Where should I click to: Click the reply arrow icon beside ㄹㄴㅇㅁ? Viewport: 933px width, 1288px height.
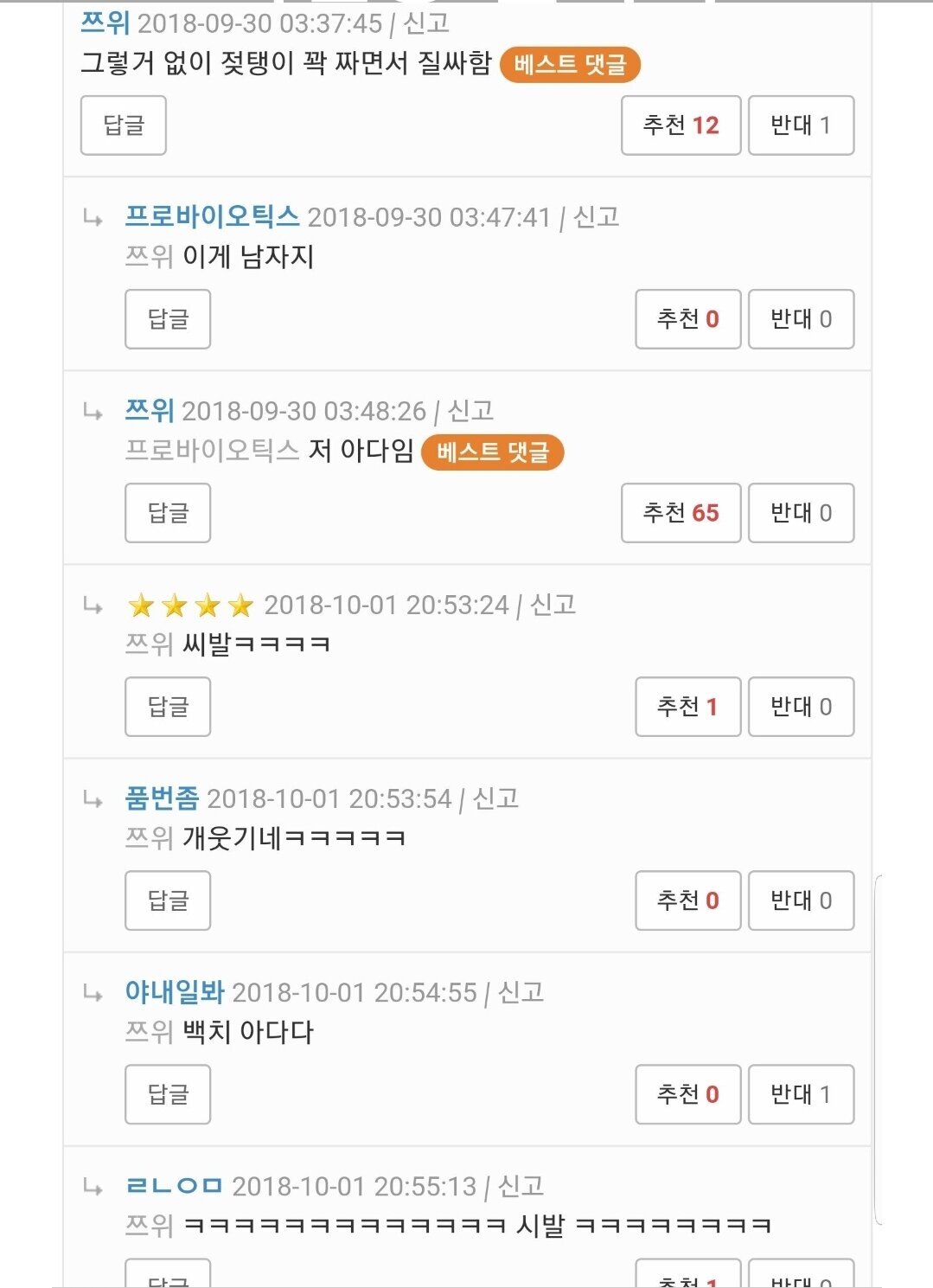[x=93, y=1187]
